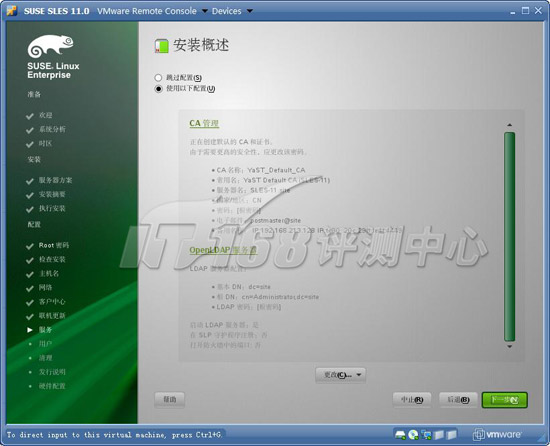Click the Back (B) button

tap(458, 399)
